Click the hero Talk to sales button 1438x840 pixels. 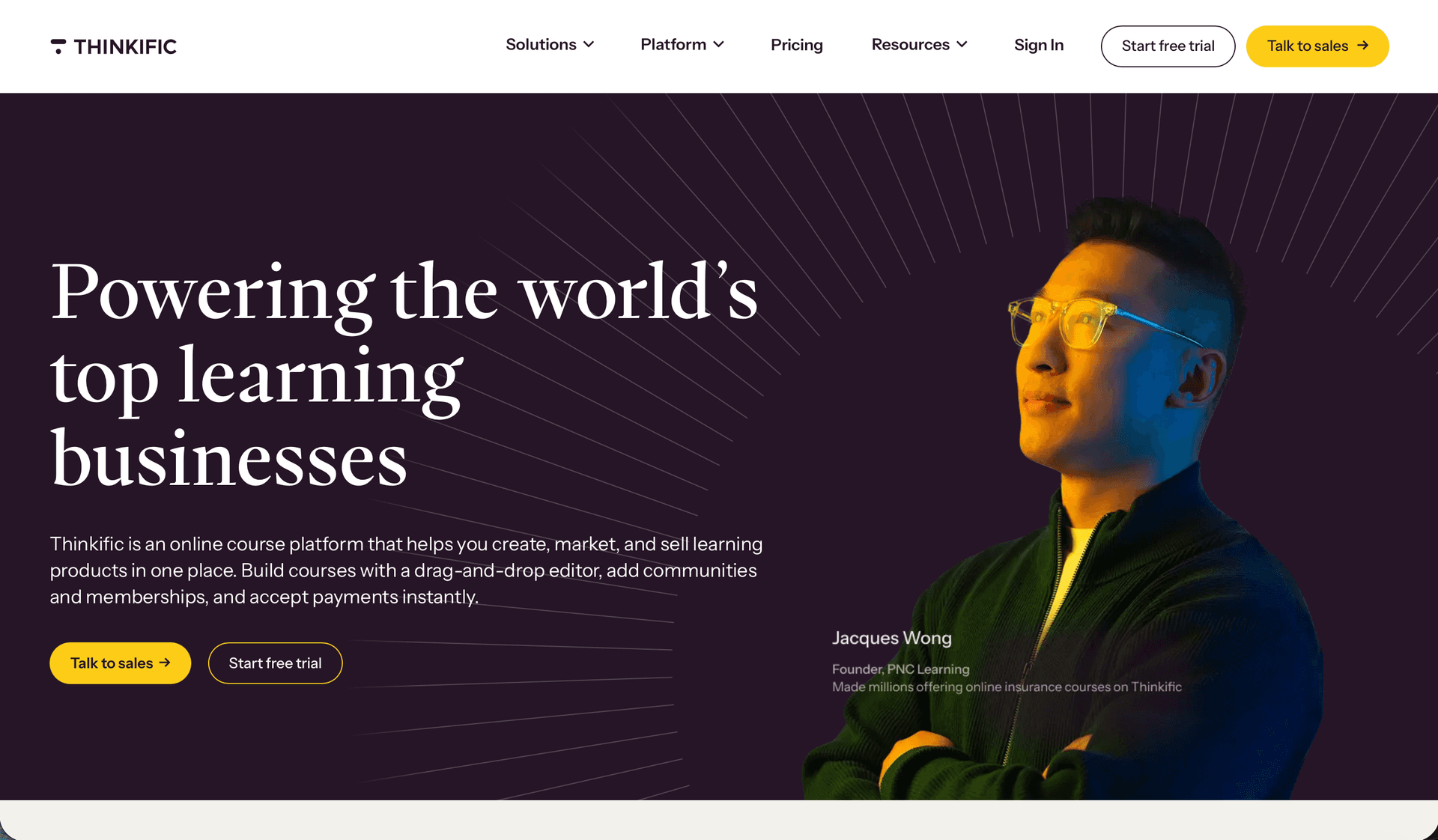coord(120,663)
